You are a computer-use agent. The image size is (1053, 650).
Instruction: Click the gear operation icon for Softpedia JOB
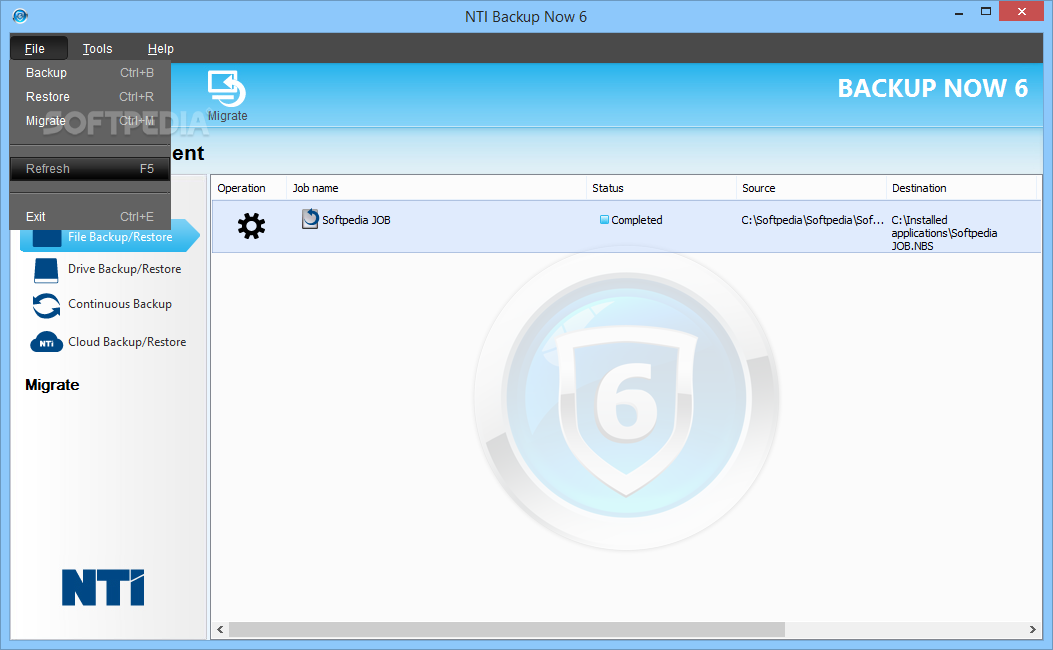251,226
